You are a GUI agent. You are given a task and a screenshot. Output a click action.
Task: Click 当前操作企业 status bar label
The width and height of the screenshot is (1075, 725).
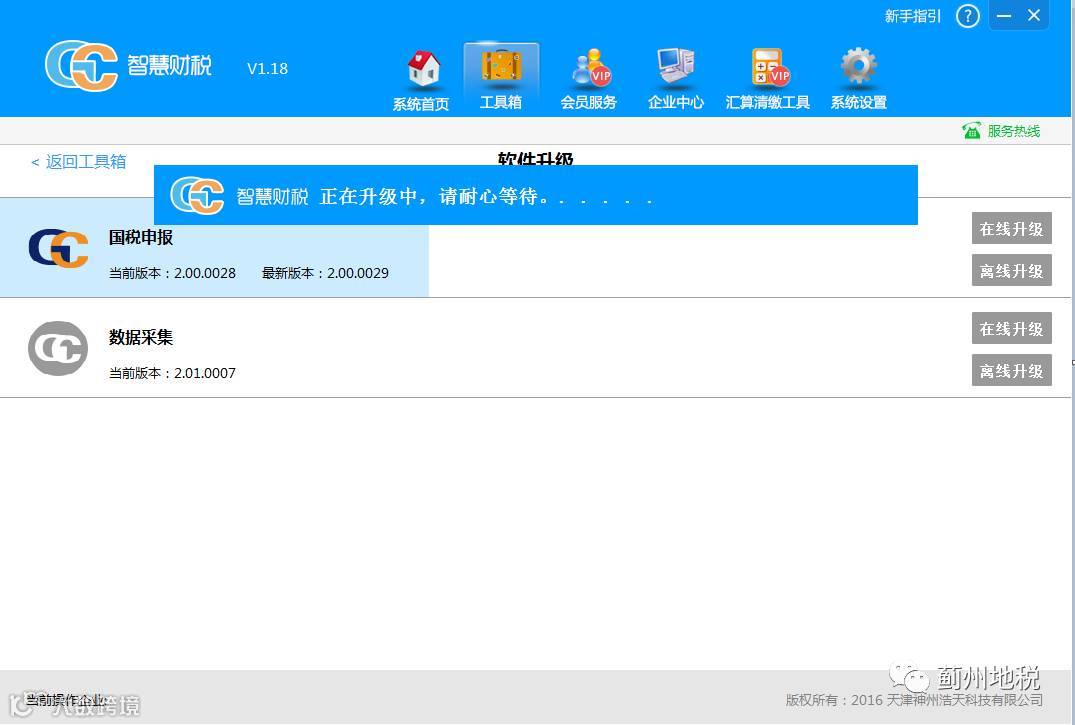[66, 700]
